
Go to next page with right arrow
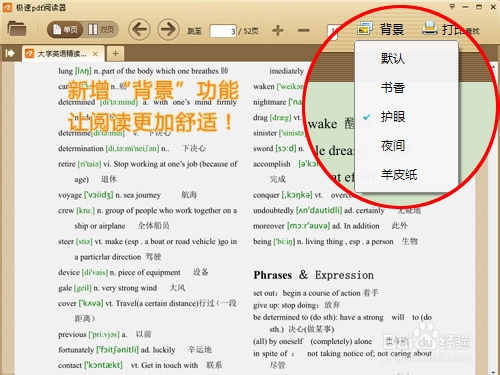(x=168, y=29)
